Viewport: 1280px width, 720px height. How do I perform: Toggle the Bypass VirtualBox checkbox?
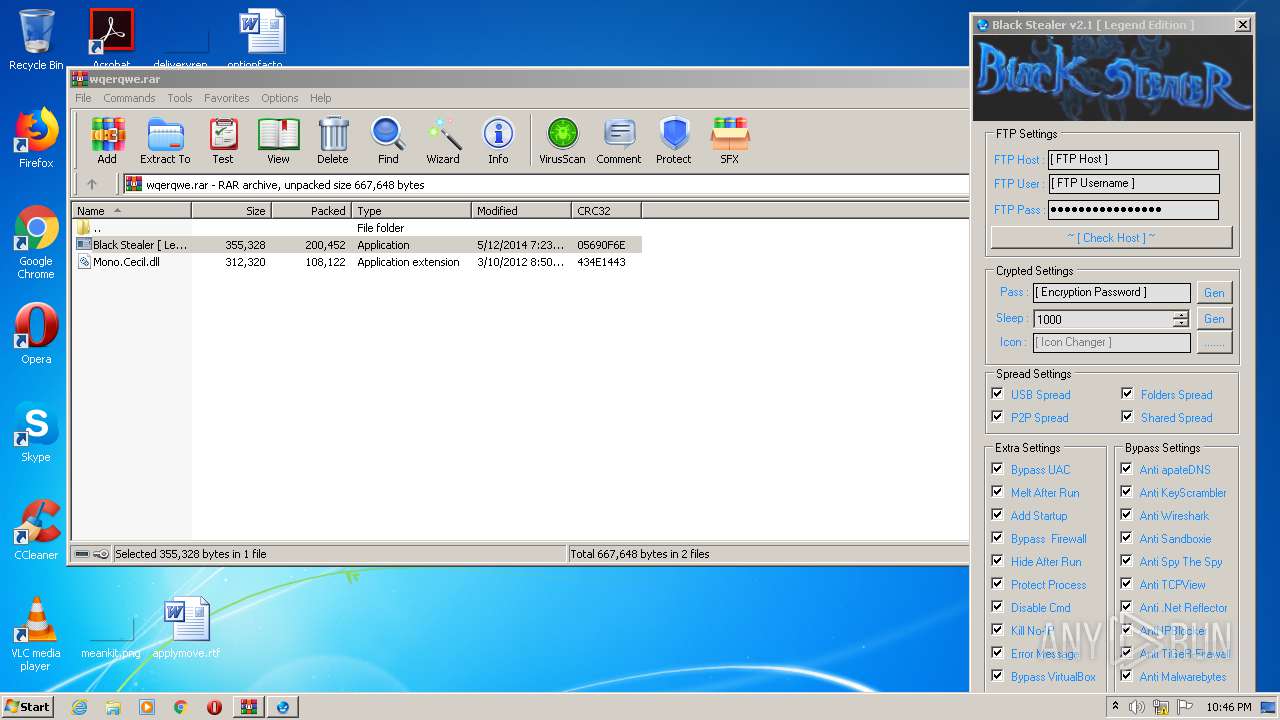(997, 676)
